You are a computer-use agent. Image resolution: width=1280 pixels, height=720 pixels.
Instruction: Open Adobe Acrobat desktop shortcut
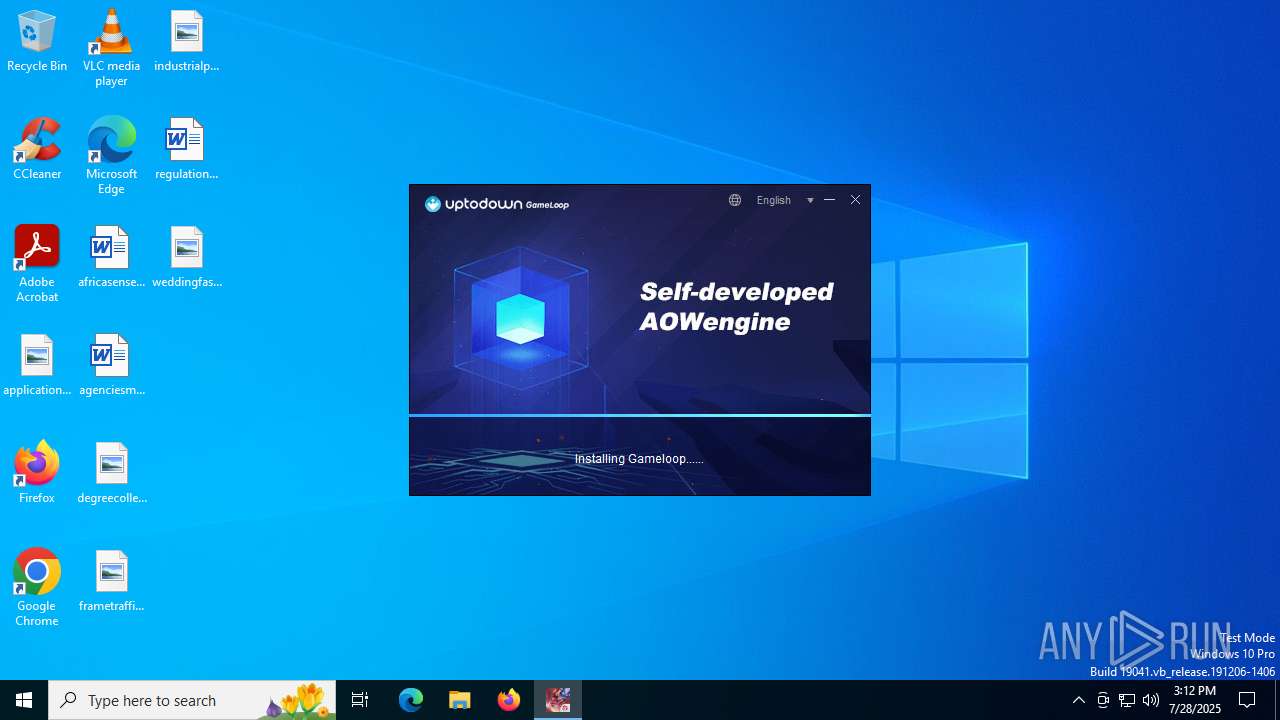pyautogui.click(x=37, y=264)
